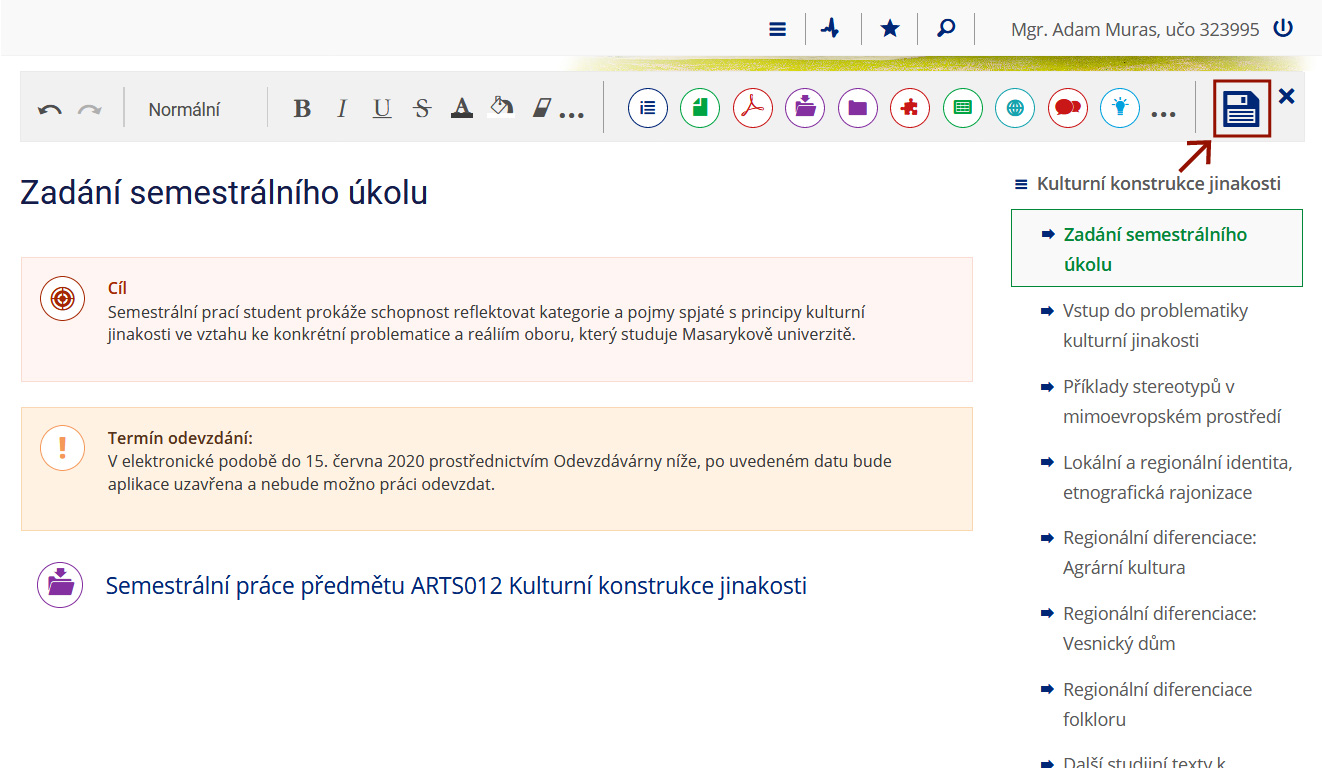1322x768 pixels.
Task: Open the text color picker
Action: [x=461, y=108]
